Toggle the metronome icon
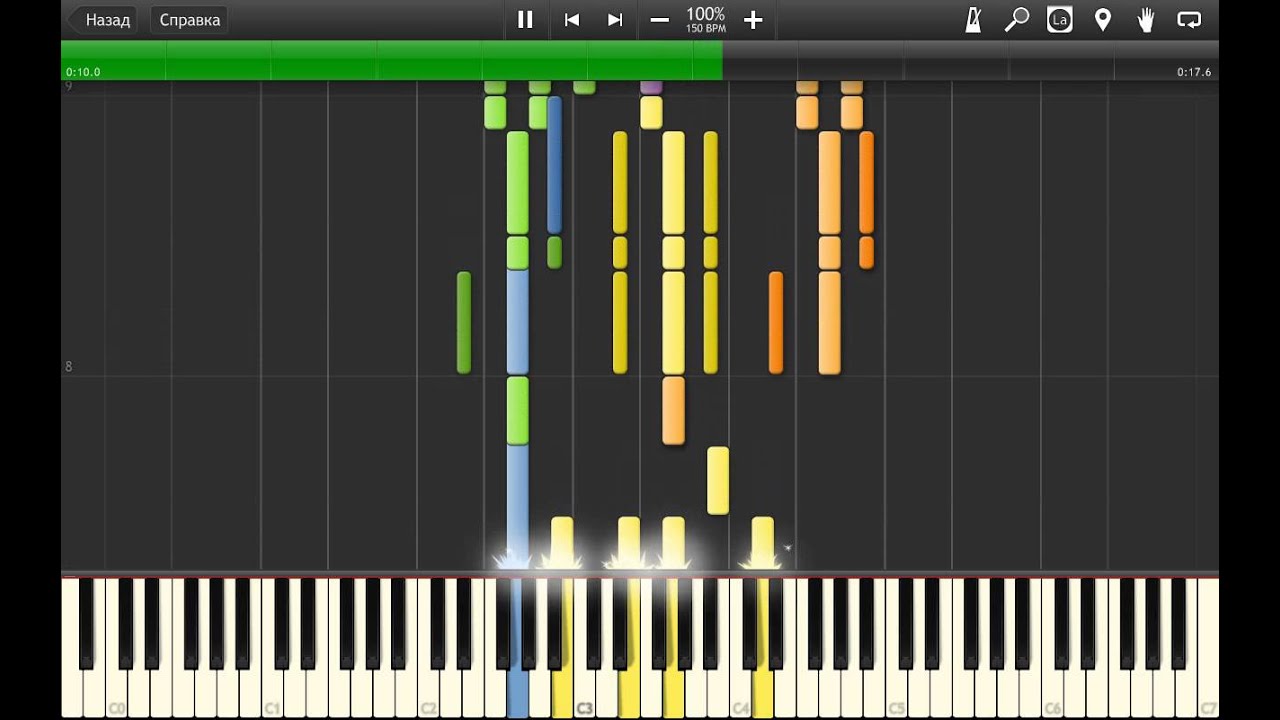 coord(973,19)
